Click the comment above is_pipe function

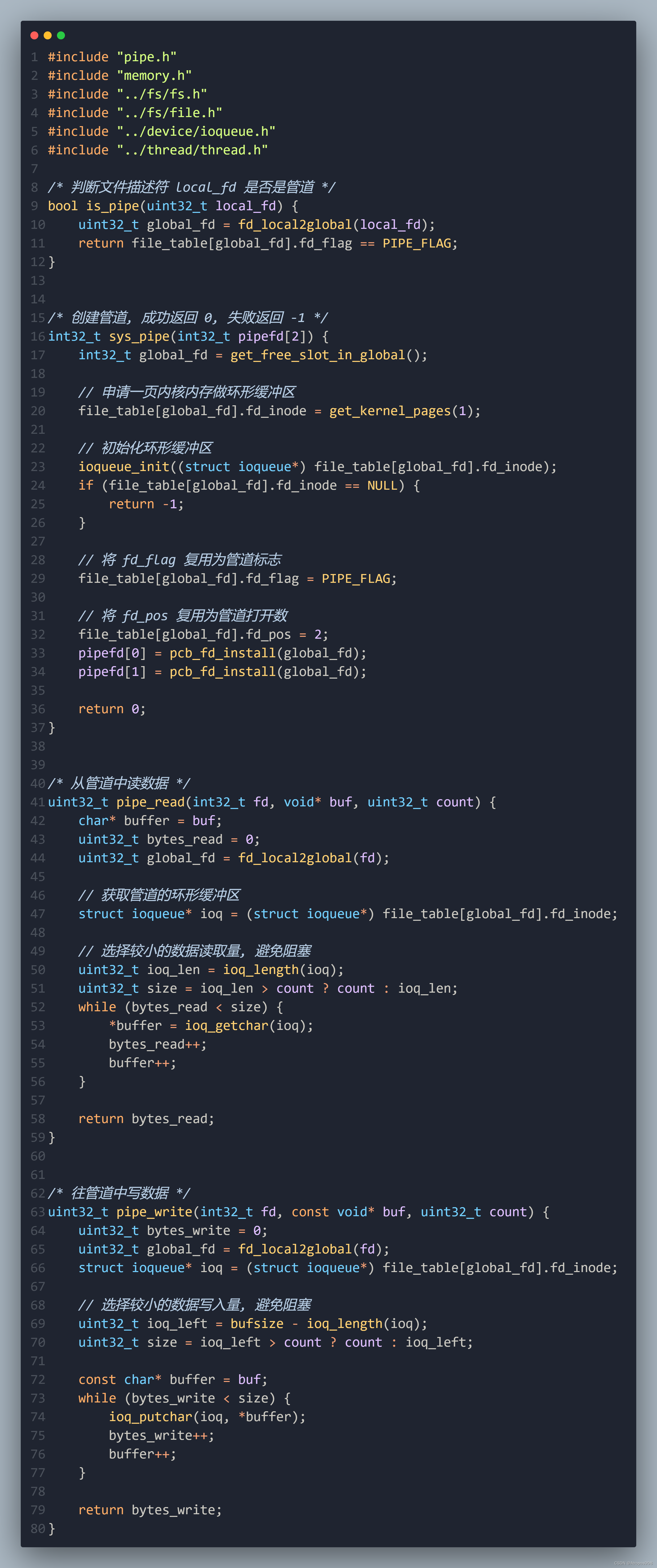[x=192, y=187]
